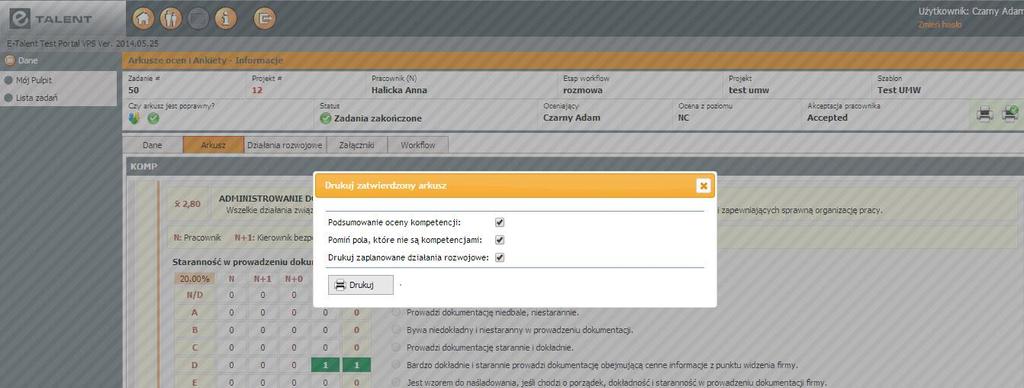The width and height of the screenshot is (1024, 388).
Task: Select radio 'Jest wzorem do naśladowania'
Action: click(396, 382)
